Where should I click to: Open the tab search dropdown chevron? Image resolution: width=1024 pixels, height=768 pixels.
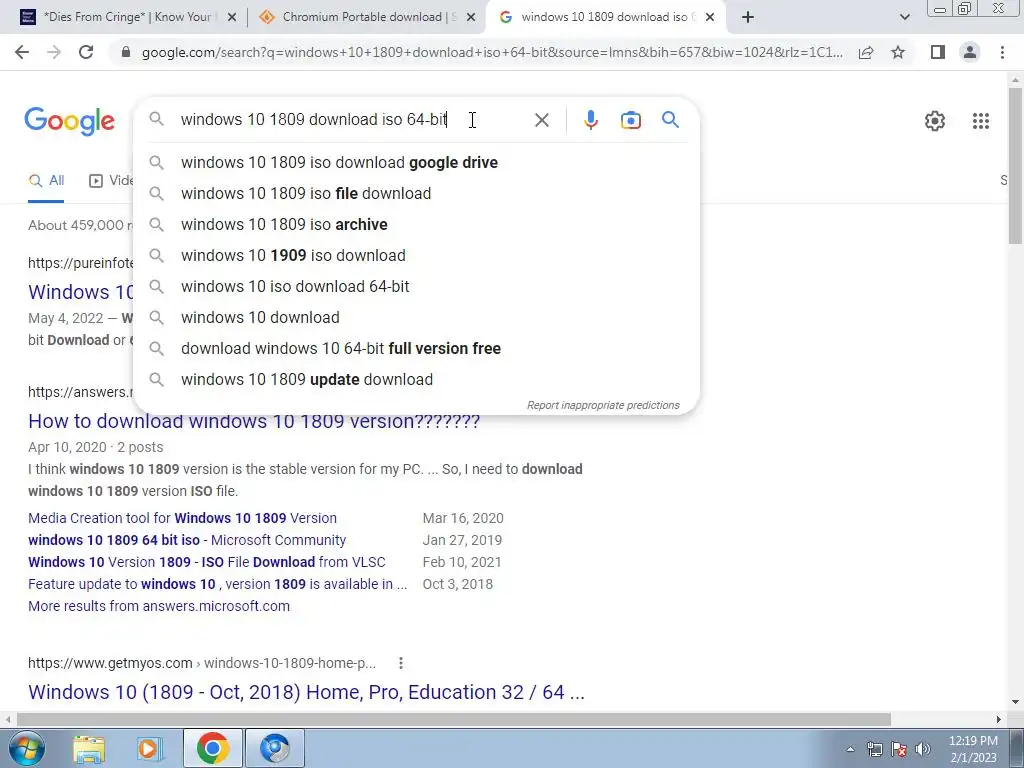pyautogui.click(x=904, y=18)
